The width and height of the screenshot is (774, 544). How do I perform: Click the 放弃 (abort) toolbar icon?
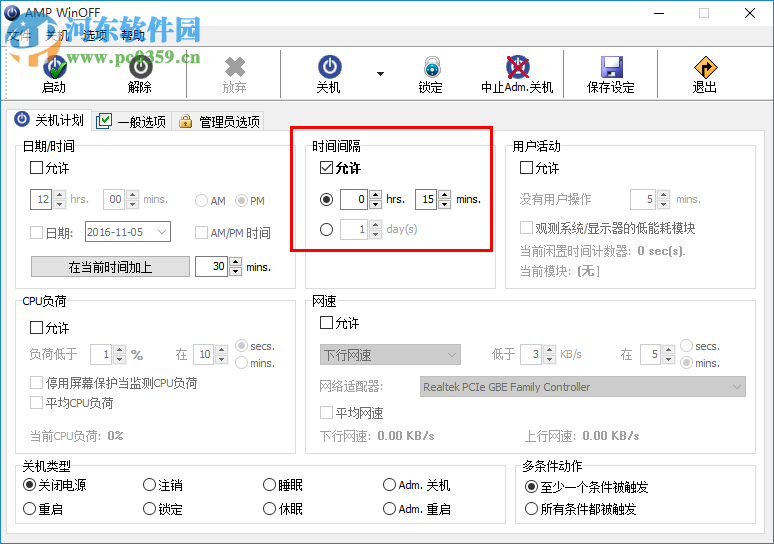tap(235, 68)
